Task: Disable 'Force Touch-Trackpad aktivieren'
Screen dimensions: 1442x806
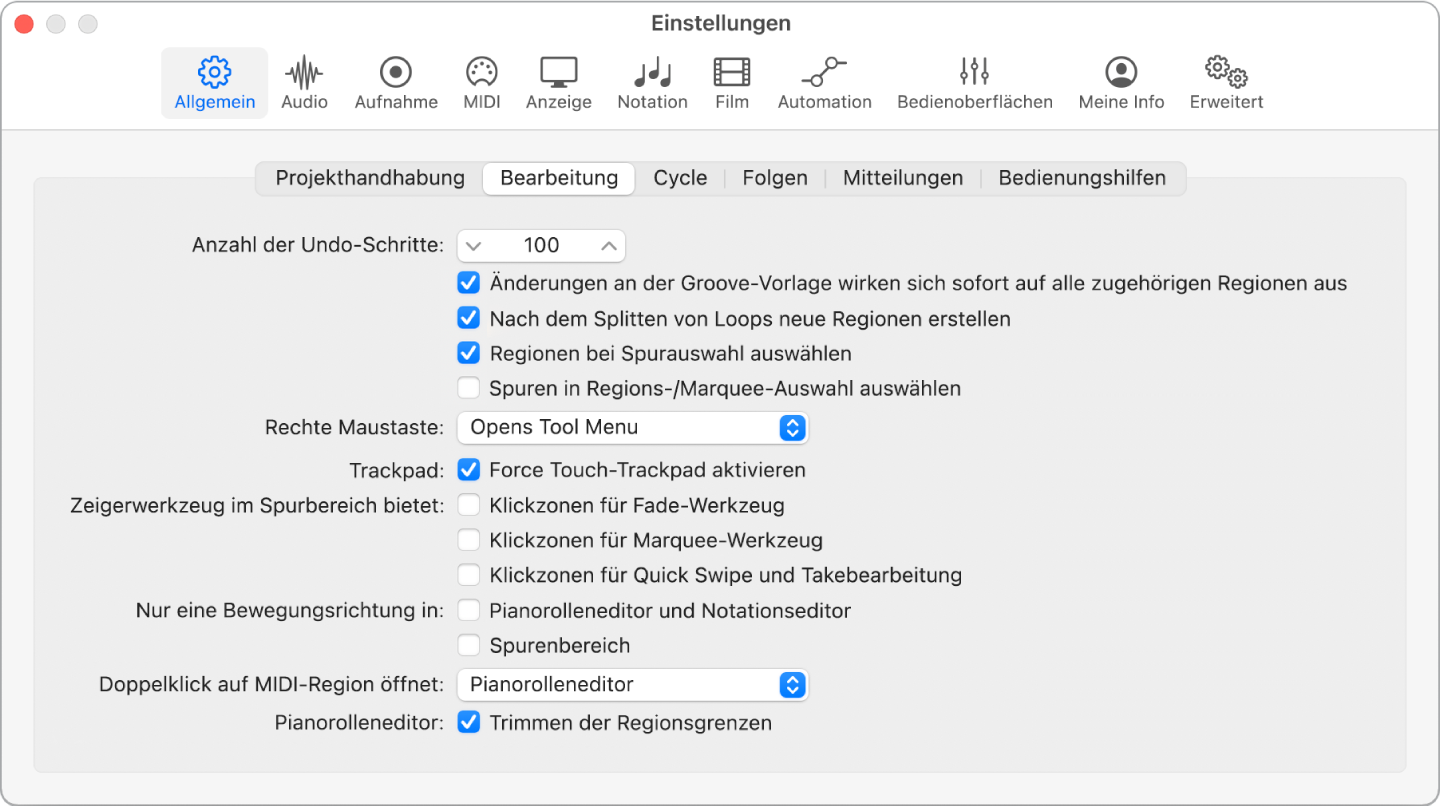Action: (468, 469)
